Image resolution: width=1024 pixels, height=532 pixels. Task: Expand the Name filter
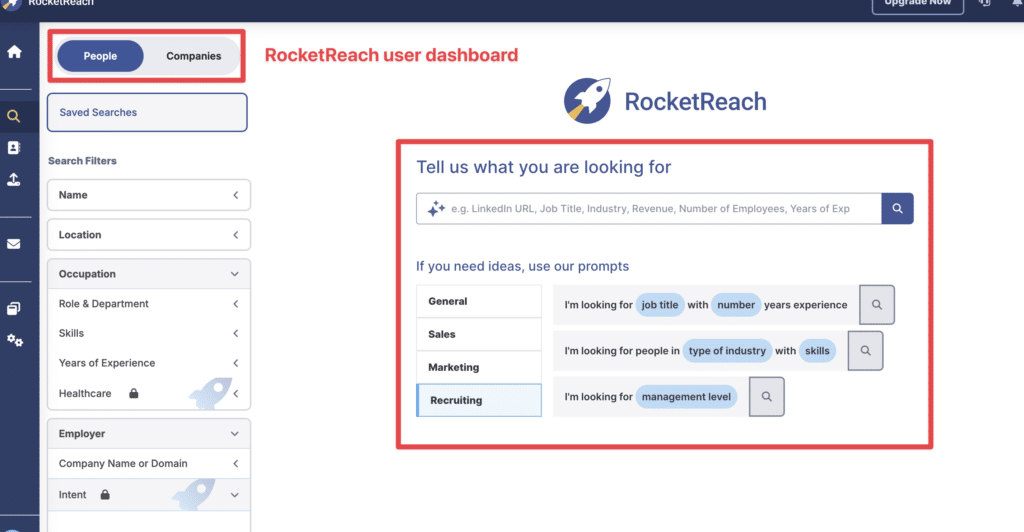(149, 195)
